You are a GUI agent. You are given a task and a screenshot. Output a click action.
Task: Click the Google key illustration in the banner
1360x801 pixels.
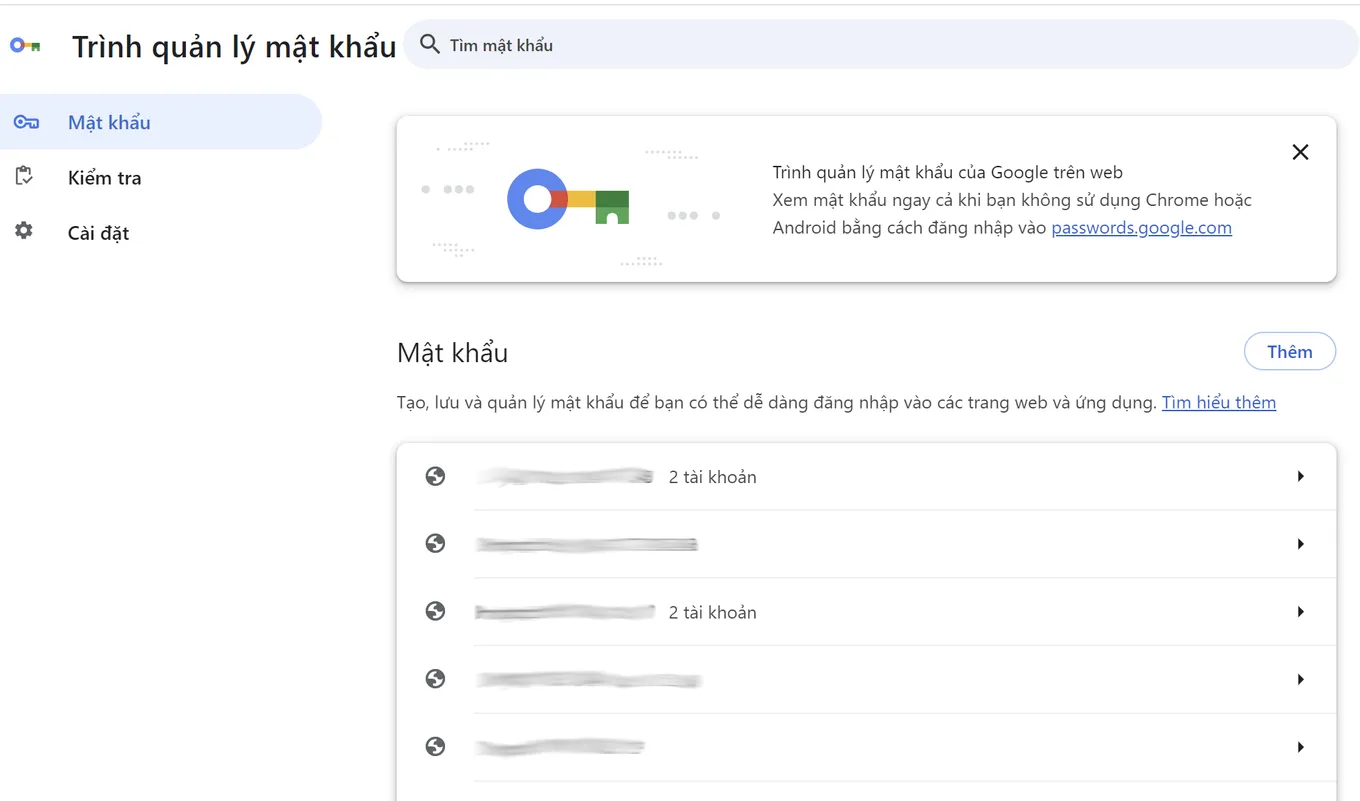point(568,200)
